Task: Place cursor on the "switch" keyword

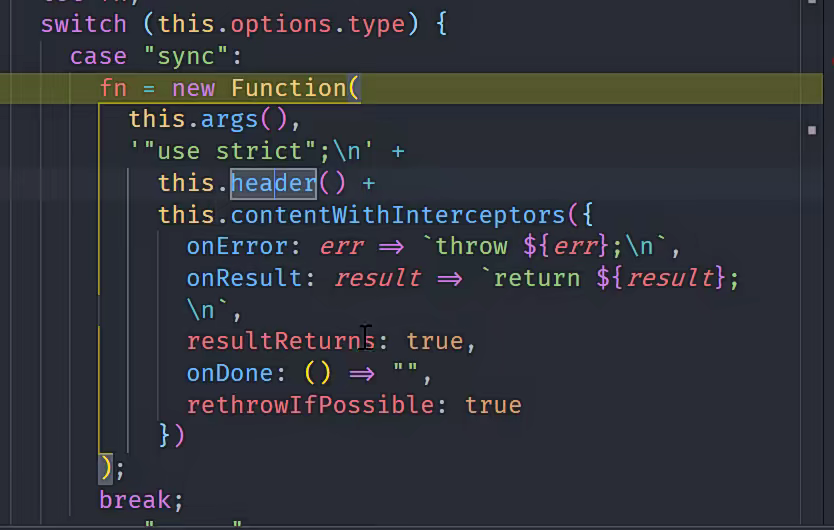Action: click(x=83, y=23)
